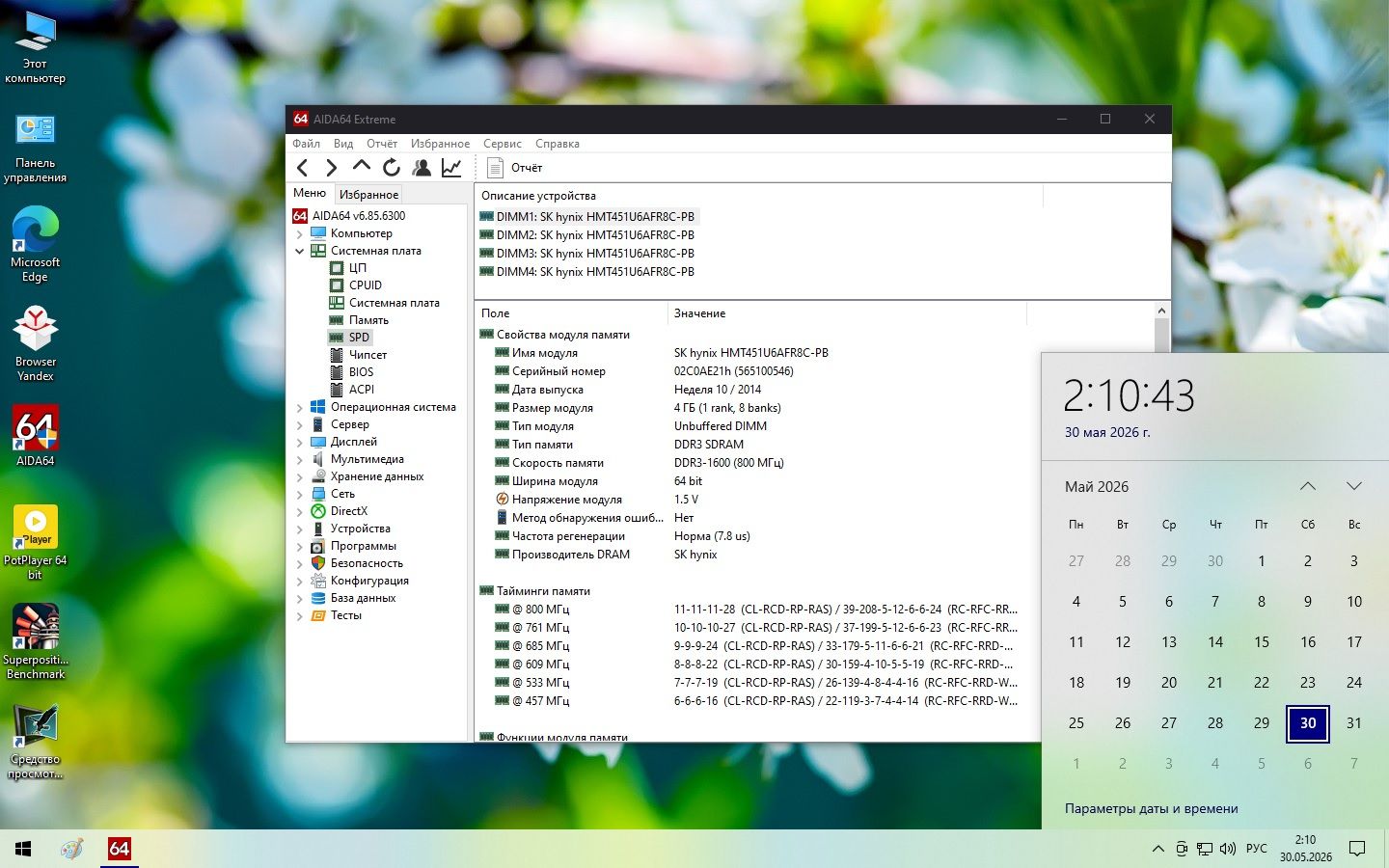
Task: Go forward with the AIDA64 forward arrow
Action: point(331,168)
